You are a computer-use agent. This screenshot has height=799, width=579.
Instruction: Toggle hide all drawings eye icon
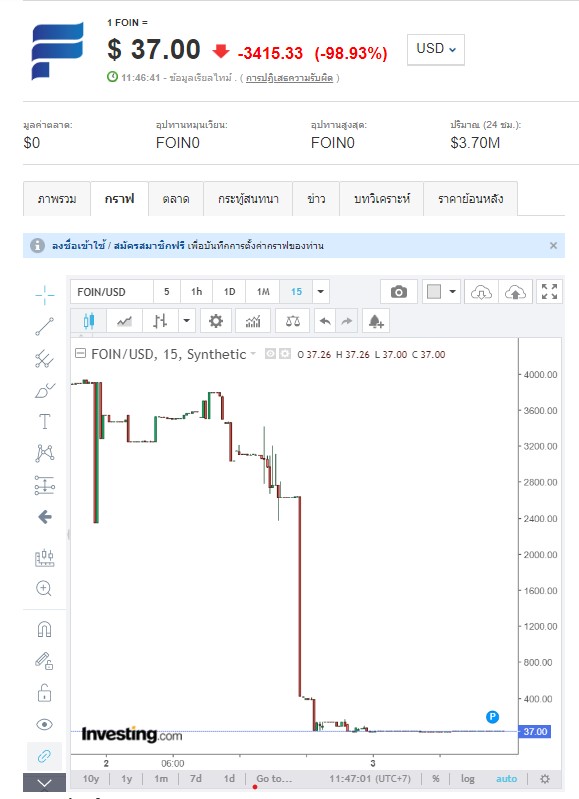(44, 724)
